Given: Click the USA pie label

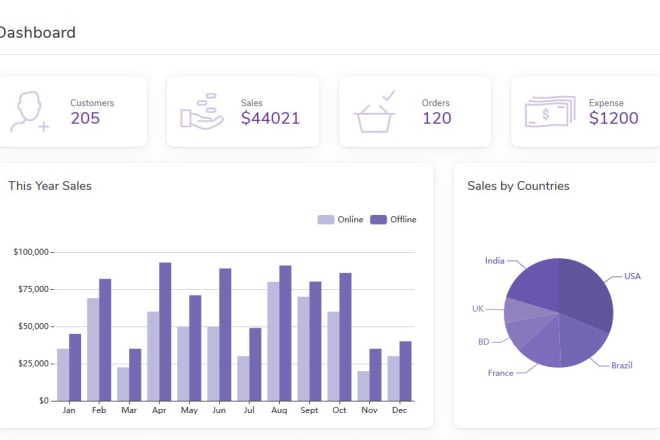Looking at the screenshot, I should click(632, 276).
